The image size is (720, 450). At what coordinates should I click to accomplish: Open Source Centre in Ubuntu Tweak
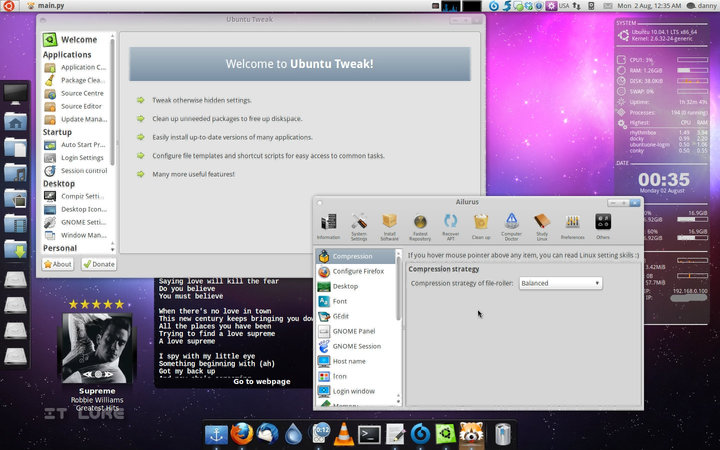click(x=76, y=93)
